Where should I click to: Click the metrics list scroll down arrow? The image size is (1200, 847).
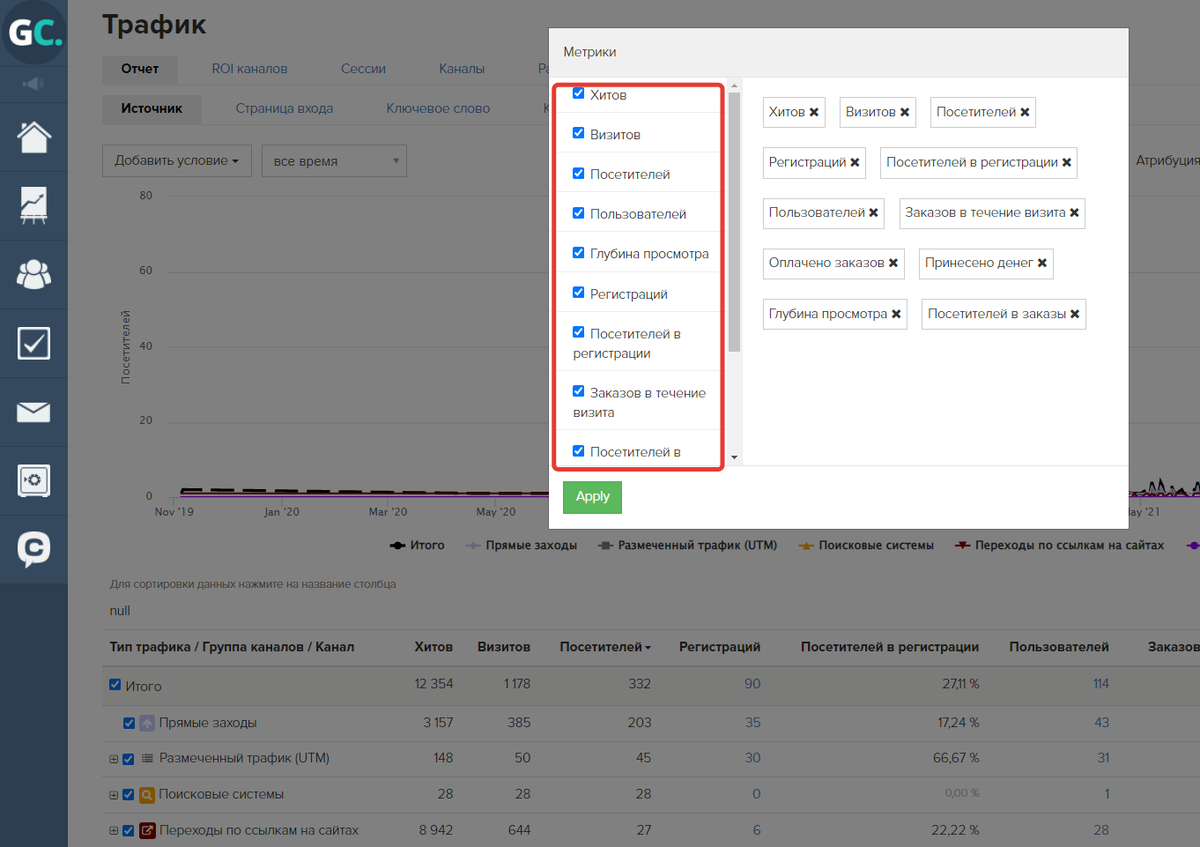[735, 457]
